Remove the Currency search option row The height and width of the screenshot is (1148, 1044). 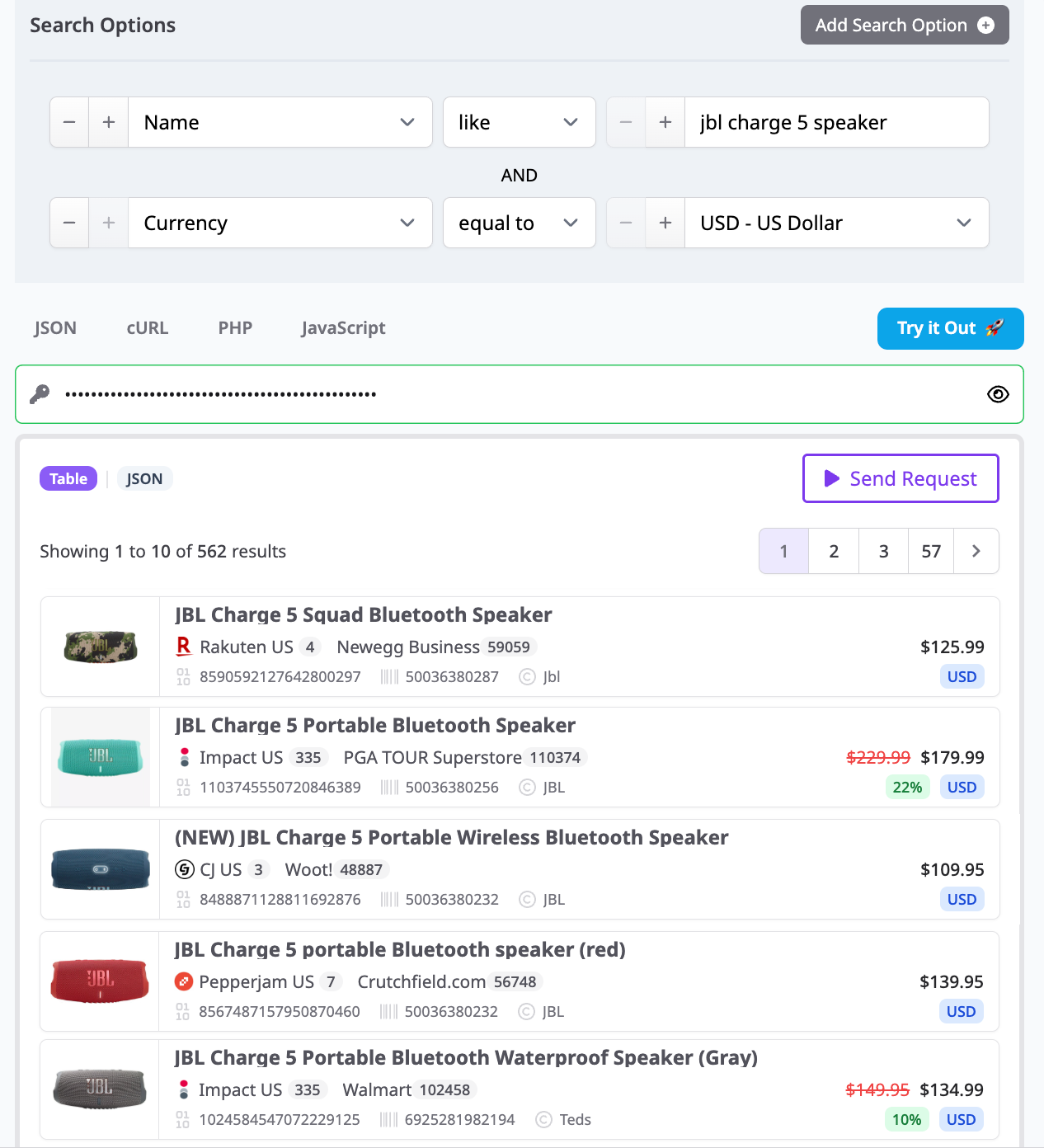(69, 223)
